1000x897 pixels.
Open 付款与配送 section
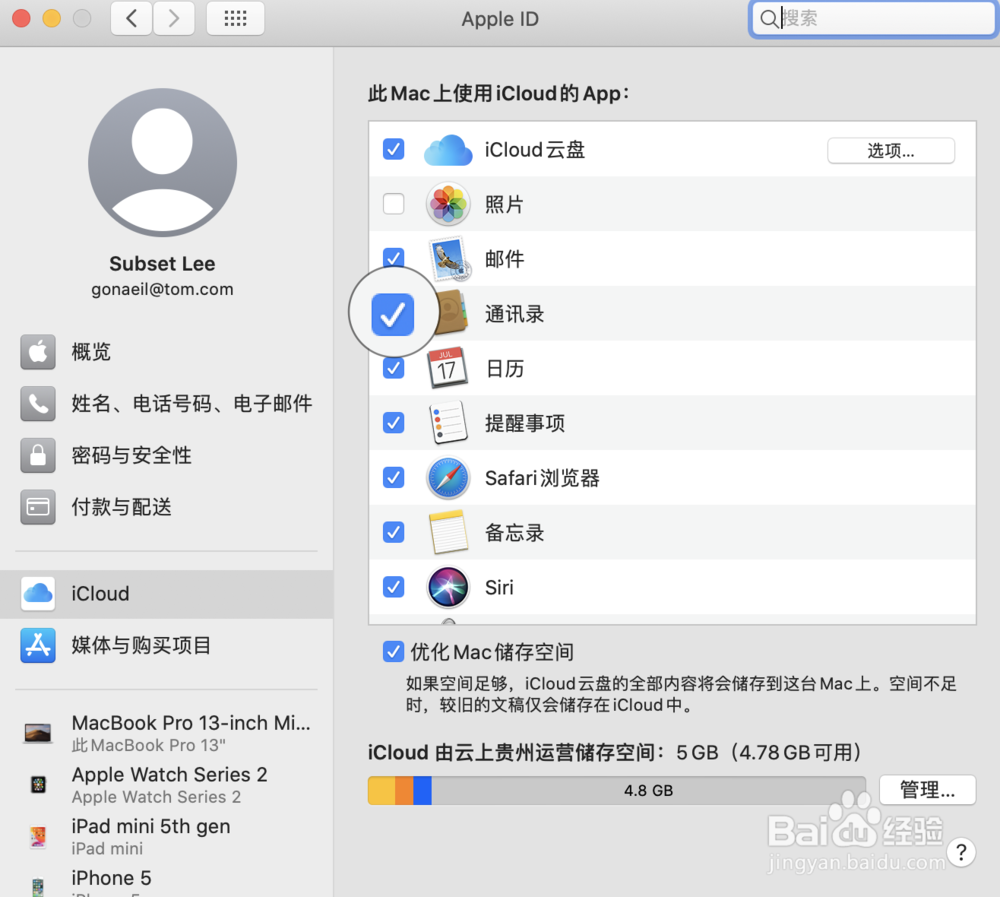coord(166,507)
